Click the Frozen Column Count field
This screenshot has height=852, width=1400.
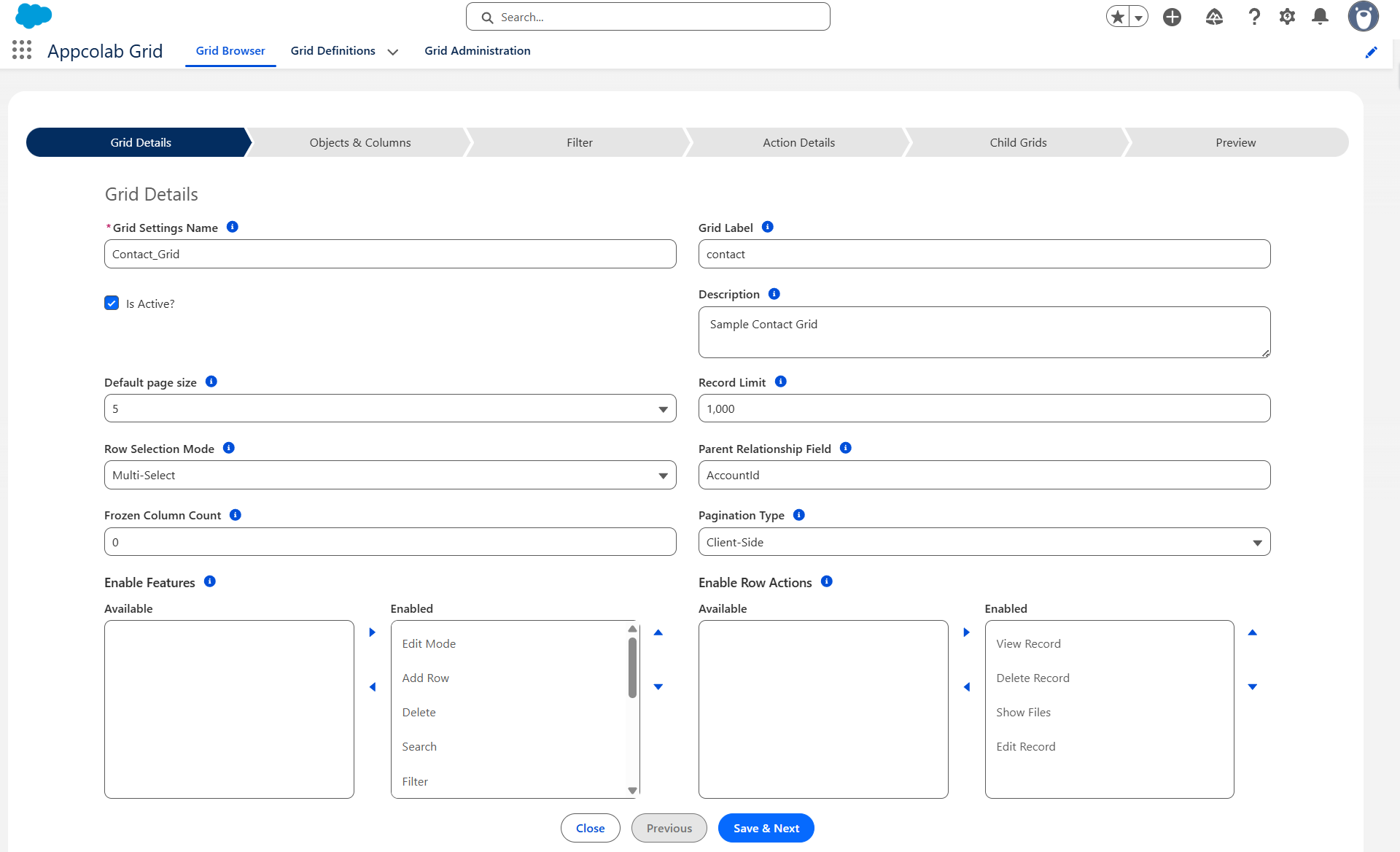click(390, 542)
